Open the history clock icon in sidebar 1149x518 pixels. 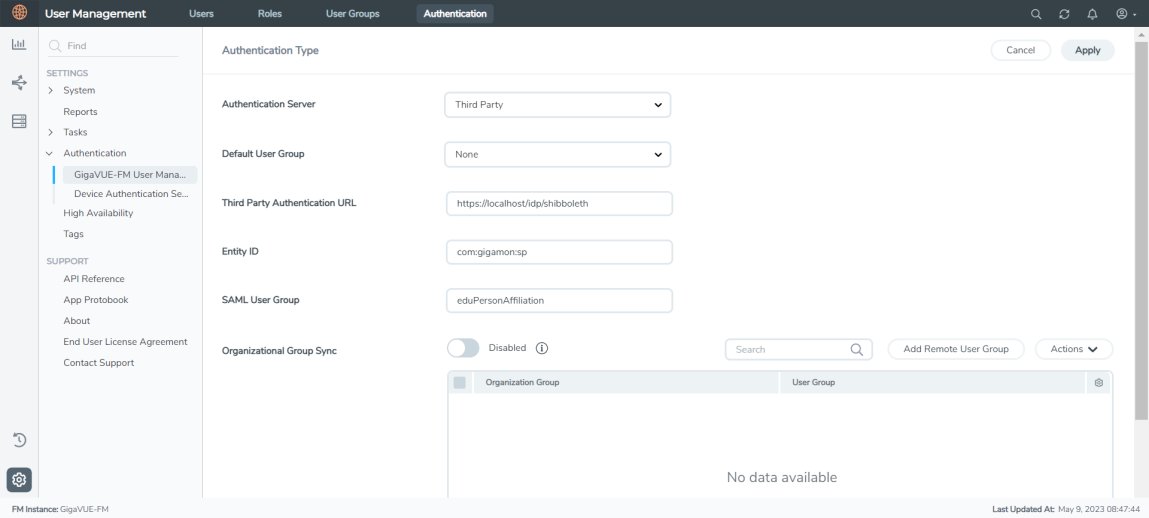(19, 440)
